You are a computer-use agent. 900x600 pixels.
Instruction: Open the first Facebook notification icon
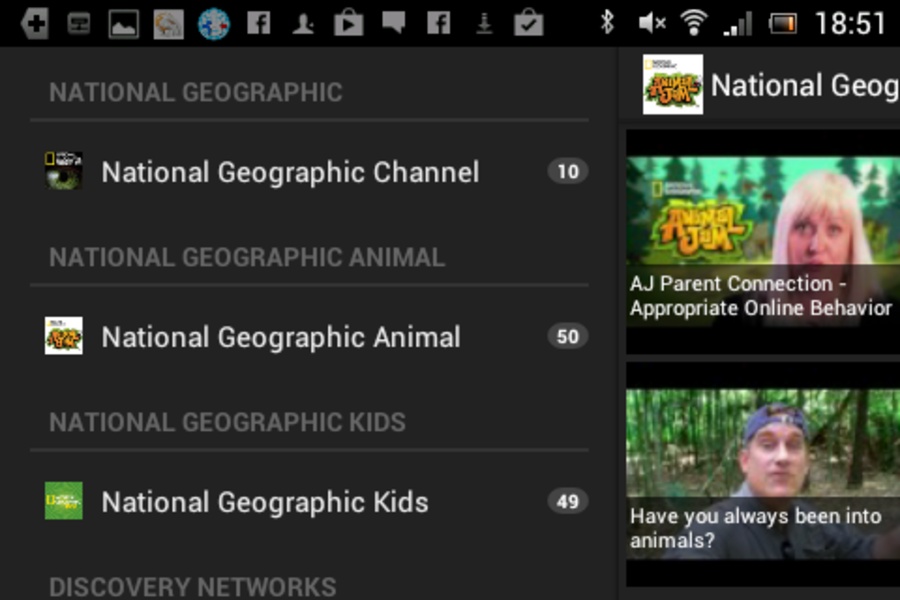click(258, 24)
